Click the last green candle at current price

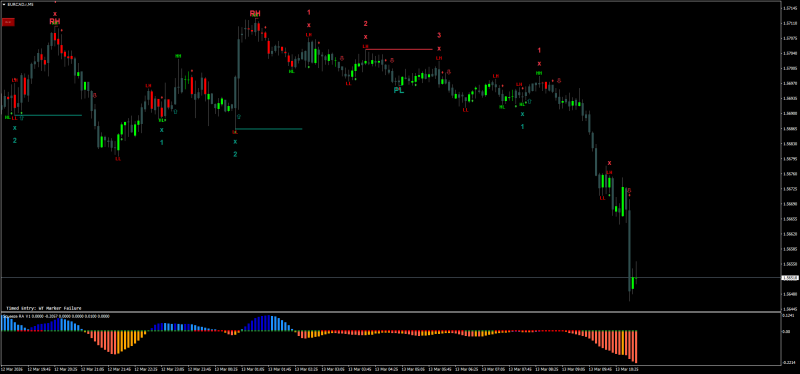pos(633,283)
